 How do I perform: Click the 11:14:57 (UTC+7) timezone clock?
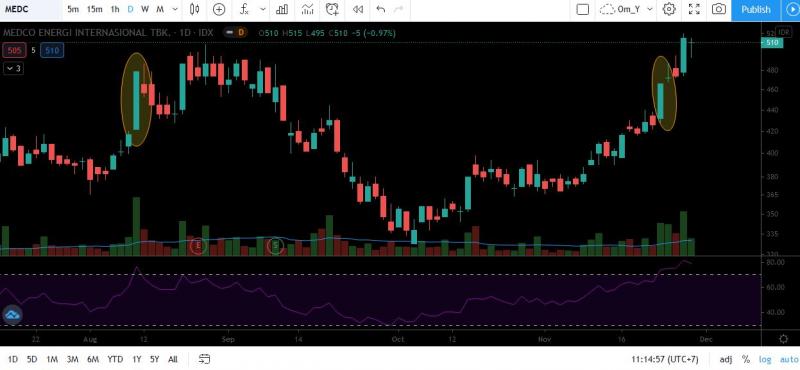point(665,359)
